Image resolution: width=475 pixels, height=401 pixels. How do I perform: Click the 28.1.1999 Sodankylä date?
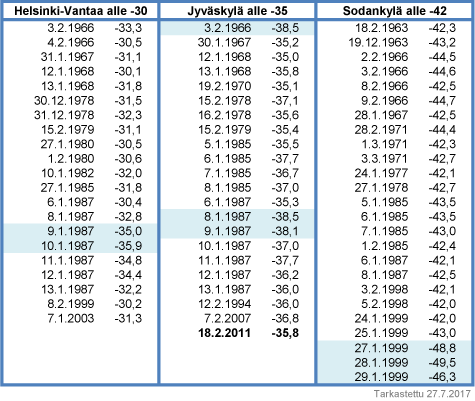click(x=381, y=362)
